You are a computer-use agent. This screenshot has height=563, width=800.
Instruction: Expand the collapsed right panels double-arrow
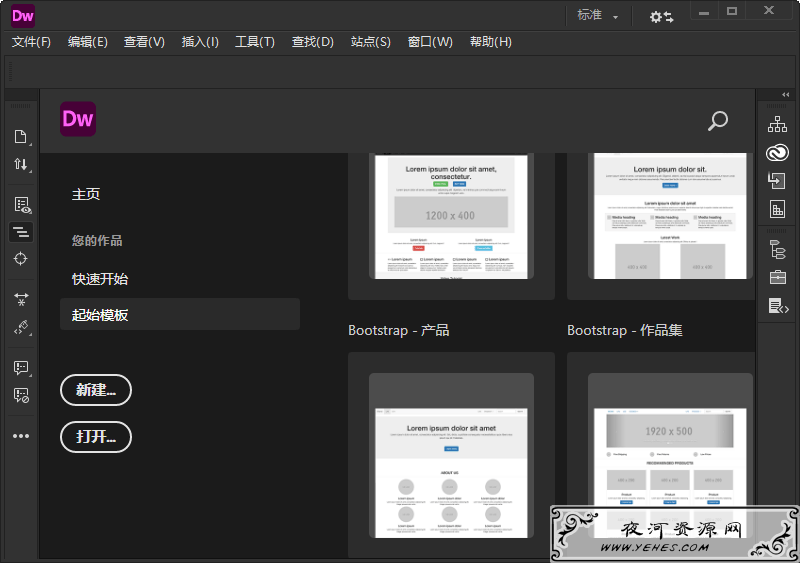click(785, 94)
